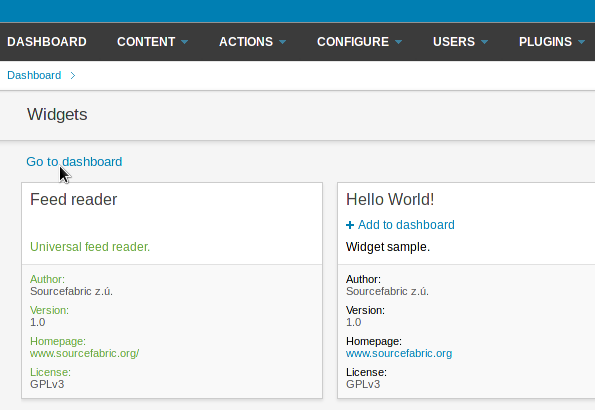Expand the Users dropdown arrow
This screenshot has height=410, width=595.
(x=484, y=42)
